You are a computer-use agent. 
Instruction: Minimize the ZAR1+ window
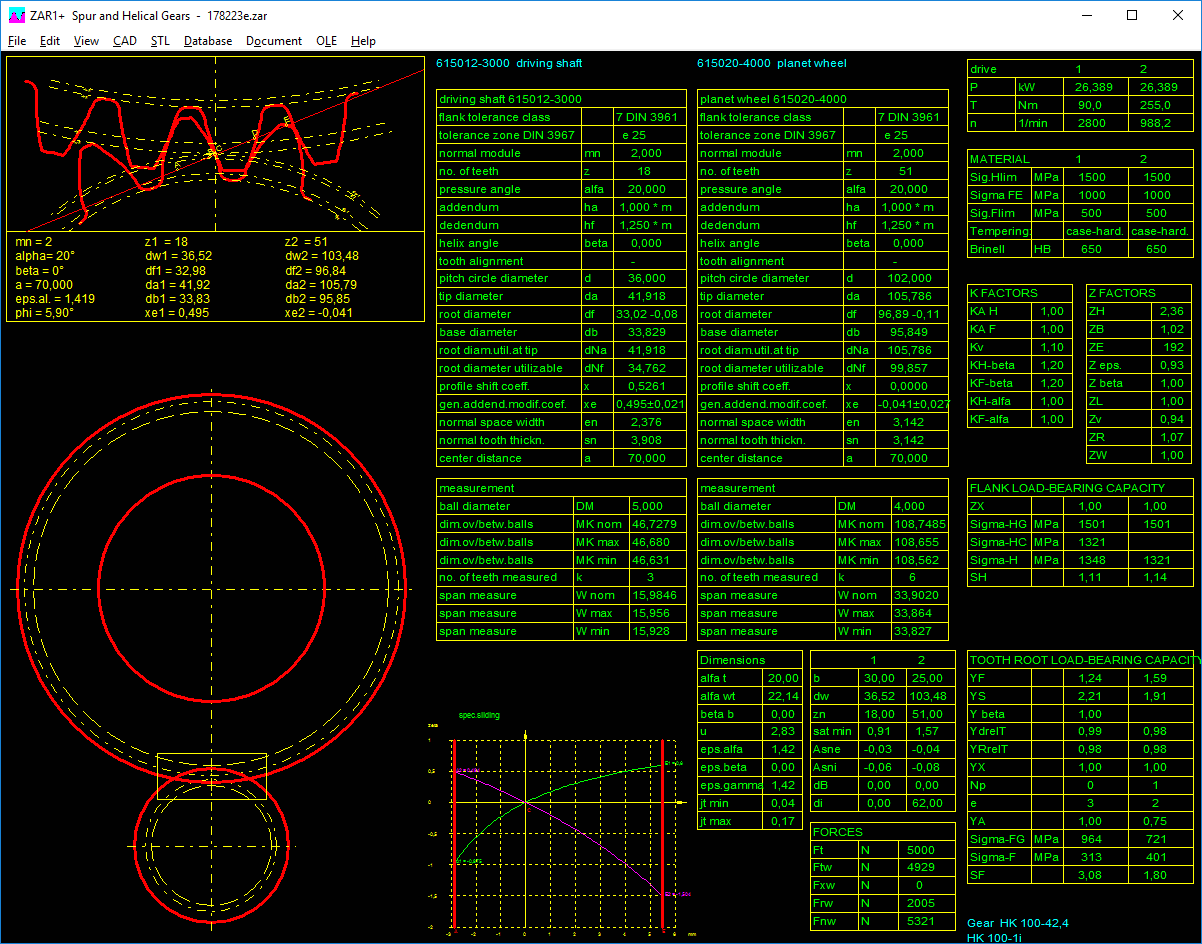(1086, 16)
